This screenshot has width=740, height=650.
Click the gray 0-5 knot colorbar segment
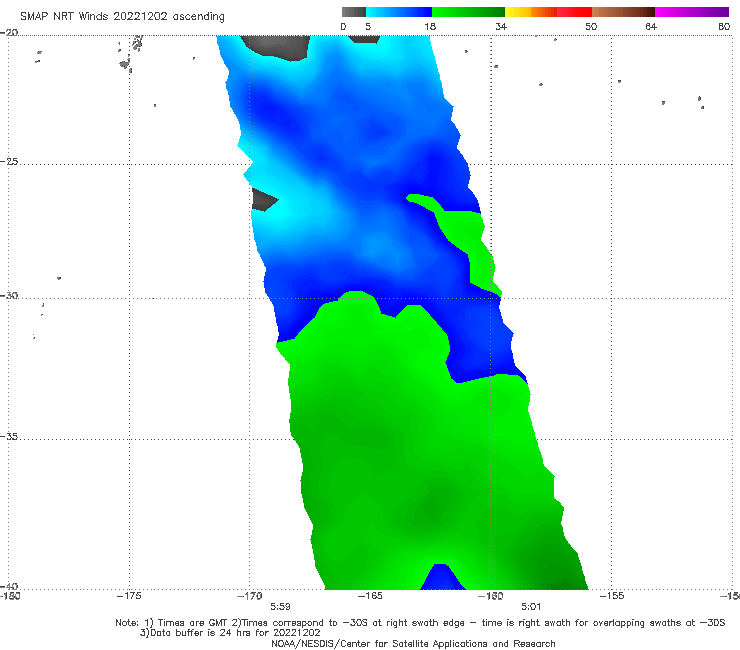(x=354, y=12)
